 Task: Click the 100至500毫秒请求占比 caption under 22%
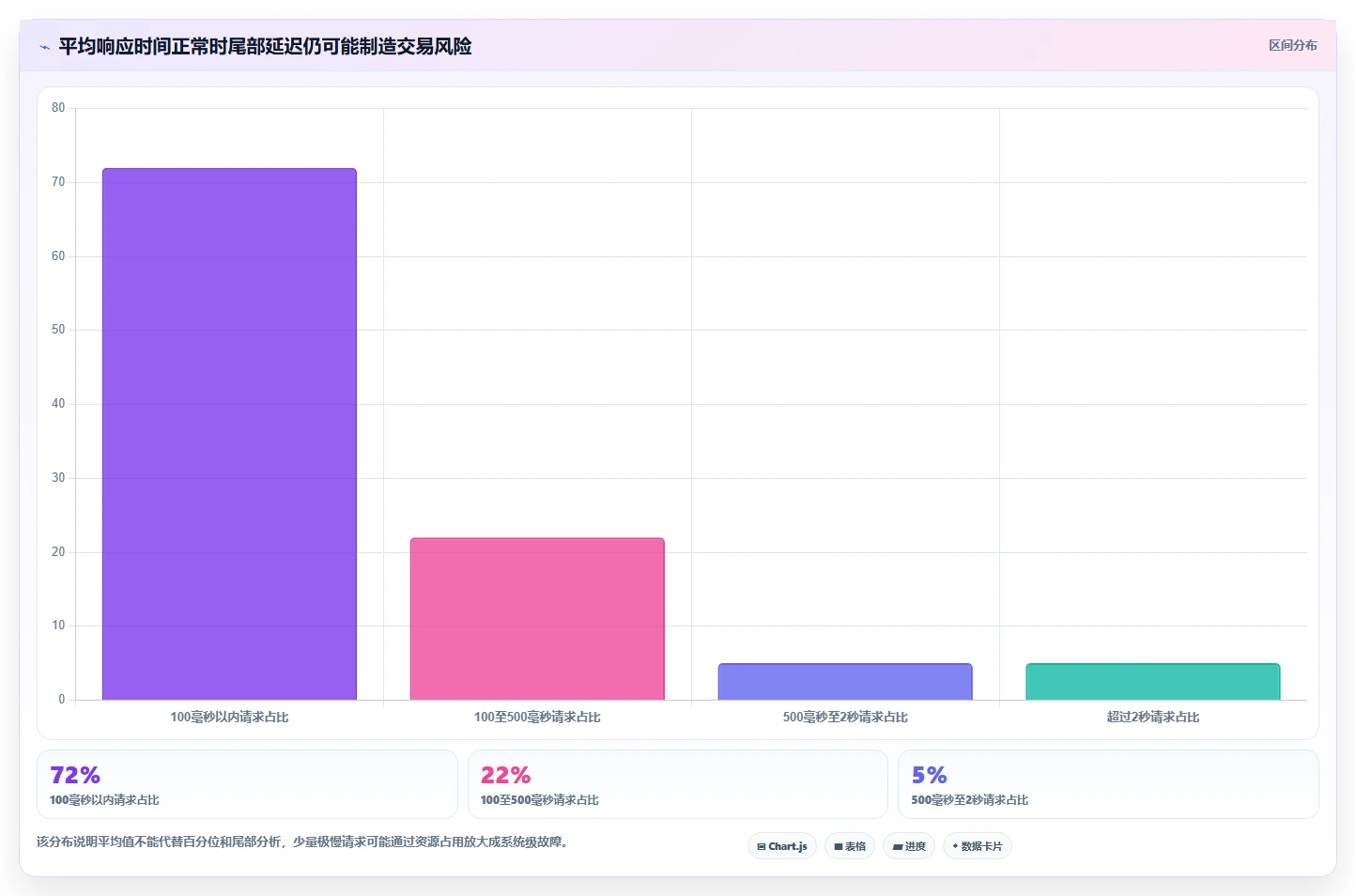point(540,800)
